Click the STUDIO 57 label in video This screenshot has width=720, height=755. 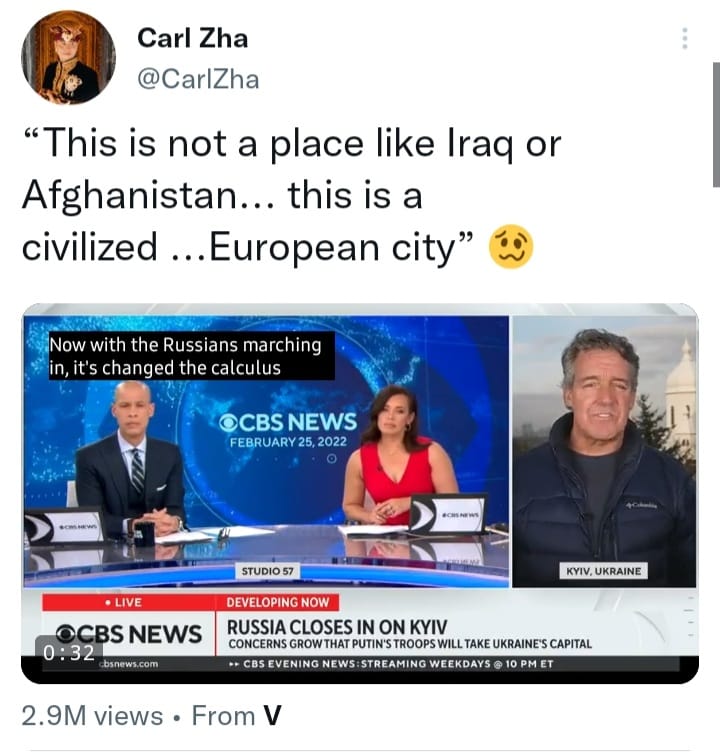pos(267,571)
